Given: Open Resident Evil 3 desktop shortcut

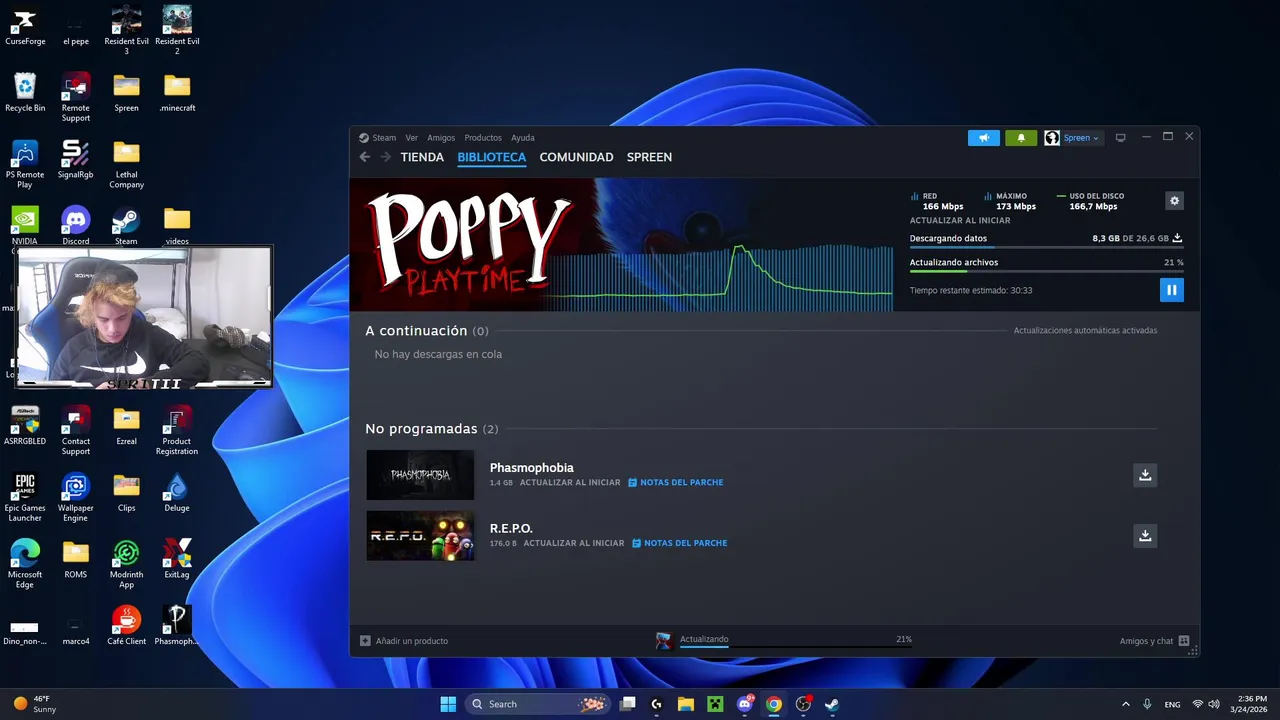Looking at the screenshot, I should pos(126,30).
